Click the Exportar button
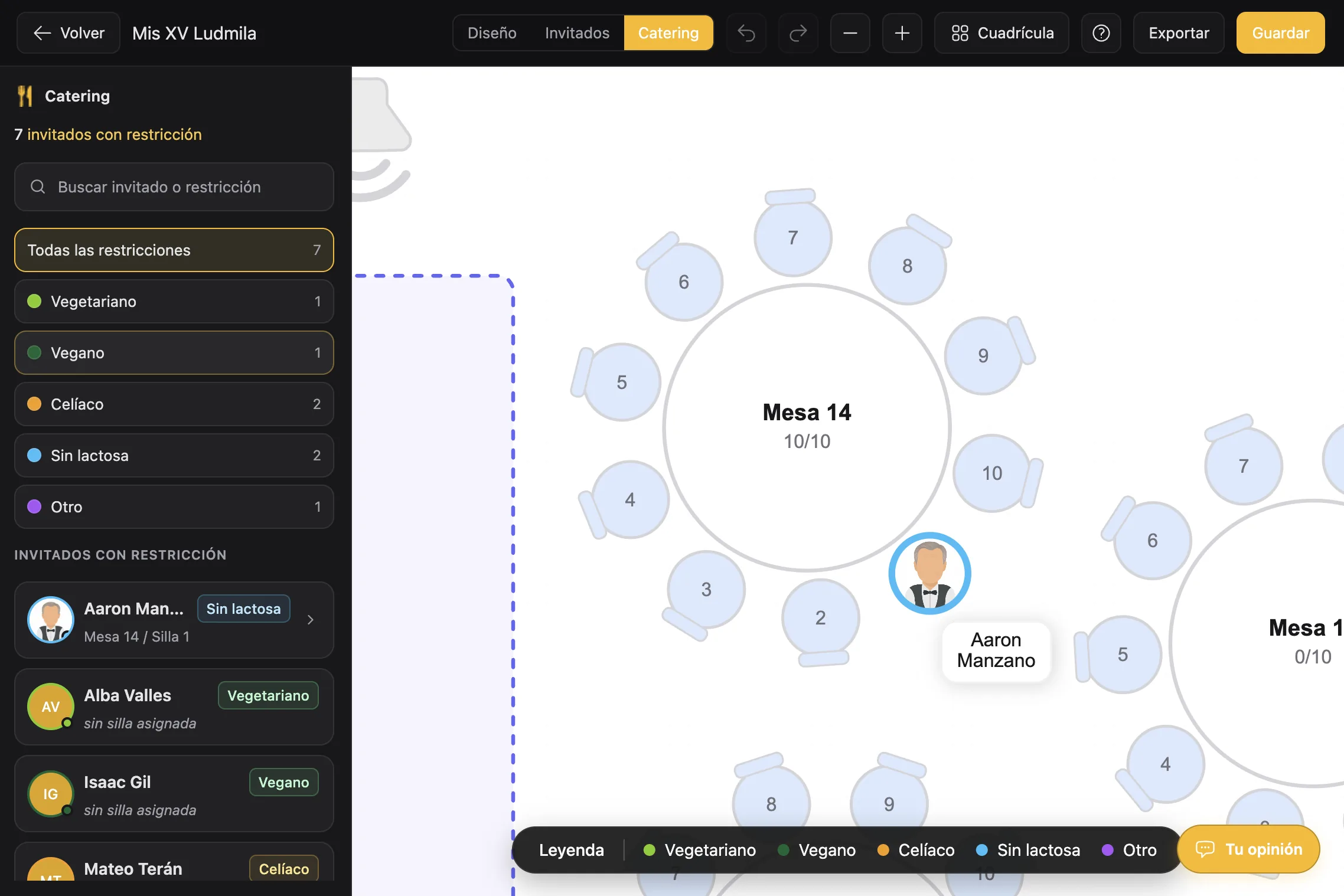This screenshot has width=1344, height=896. [1179, 33]
